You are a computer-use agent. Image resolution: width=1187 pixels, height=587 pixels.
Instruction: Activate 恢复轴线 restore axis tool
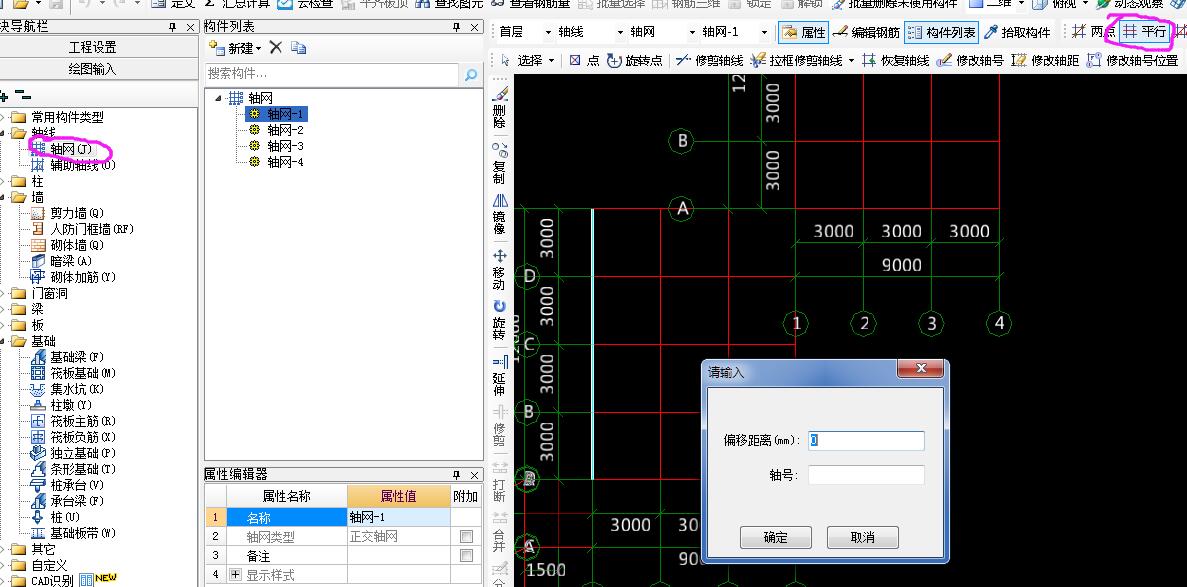tap(895, 60)
